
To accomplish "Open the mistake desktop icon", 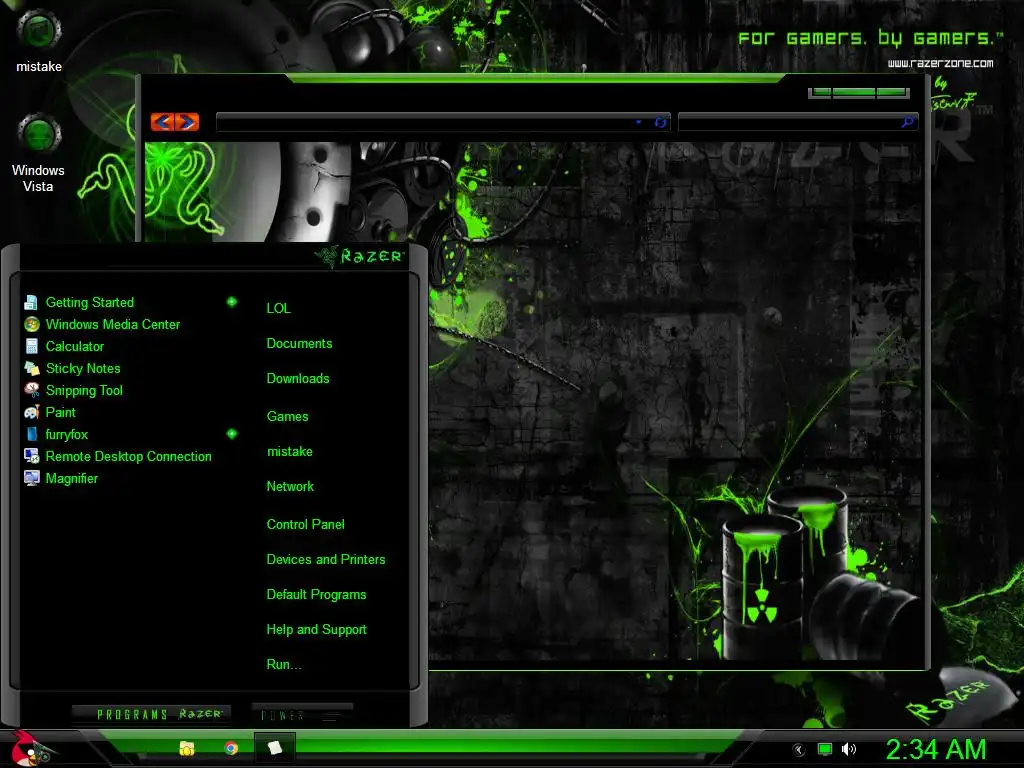I will point(39,40).
